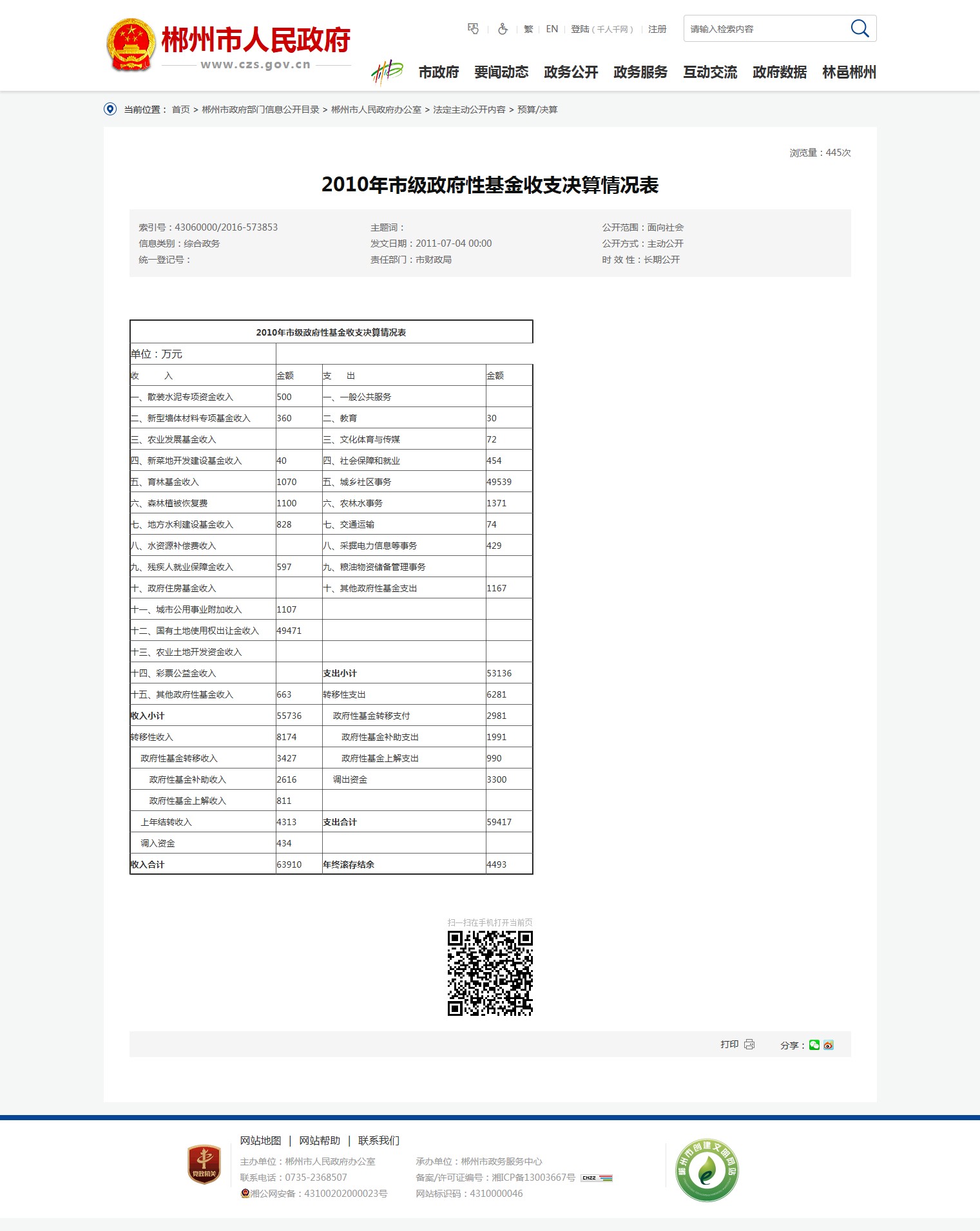This screenshot has height=1231, width=980.
Task: Click the red 党政机关 badge icon
Action: click(204, 1165)
